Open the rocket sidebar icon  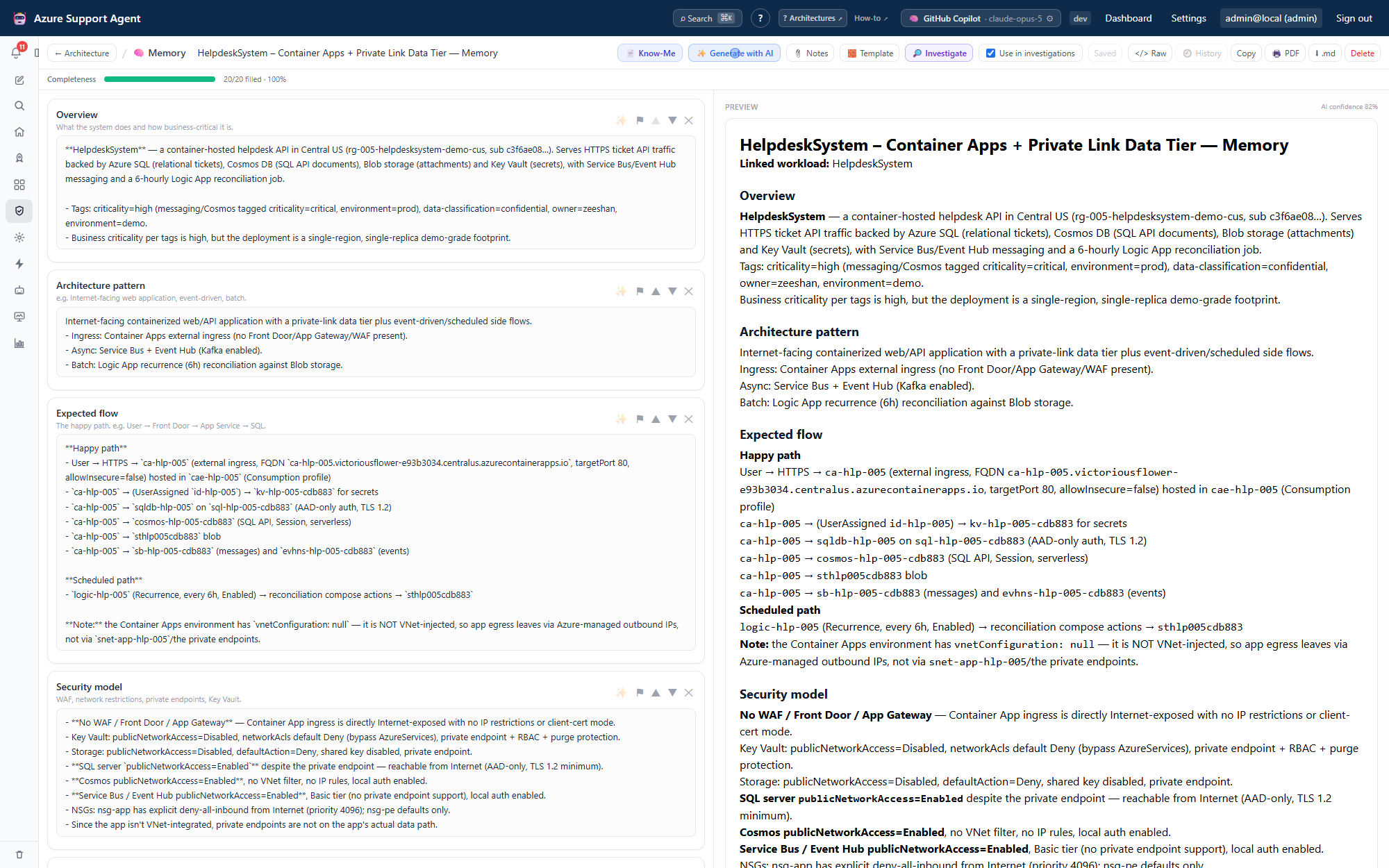[x=19, y=158]
